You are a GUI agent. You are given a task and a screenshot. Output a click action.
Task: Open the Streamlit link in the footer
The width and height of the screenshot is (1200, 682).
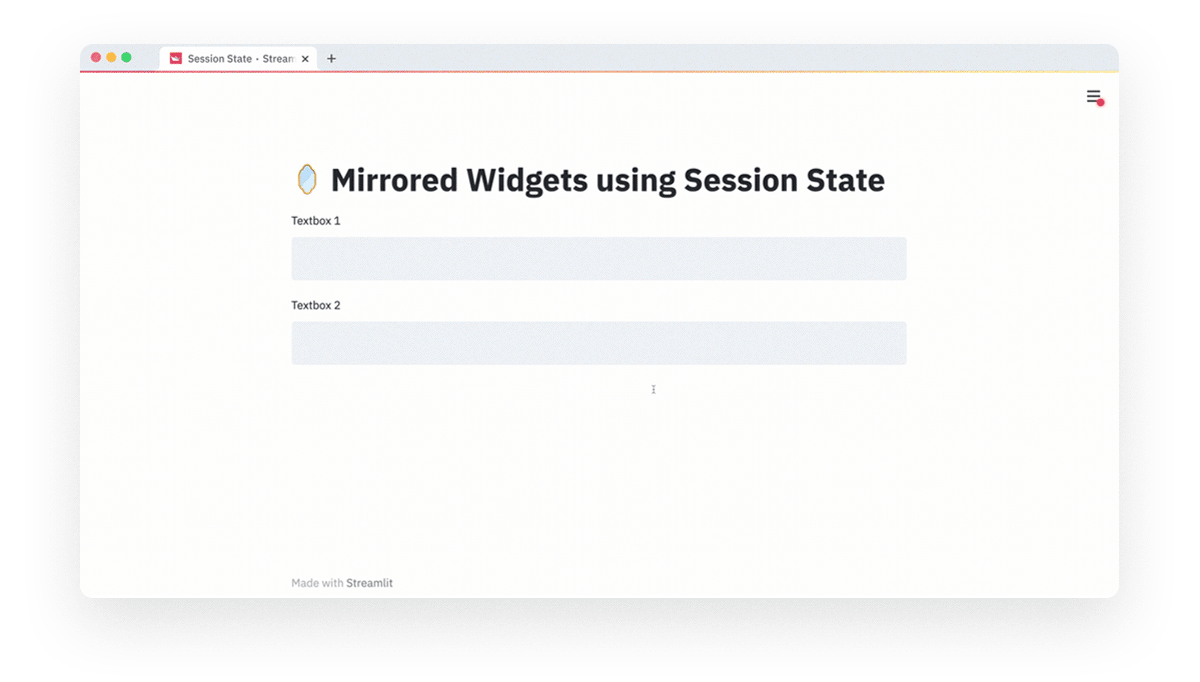[369, 583]
